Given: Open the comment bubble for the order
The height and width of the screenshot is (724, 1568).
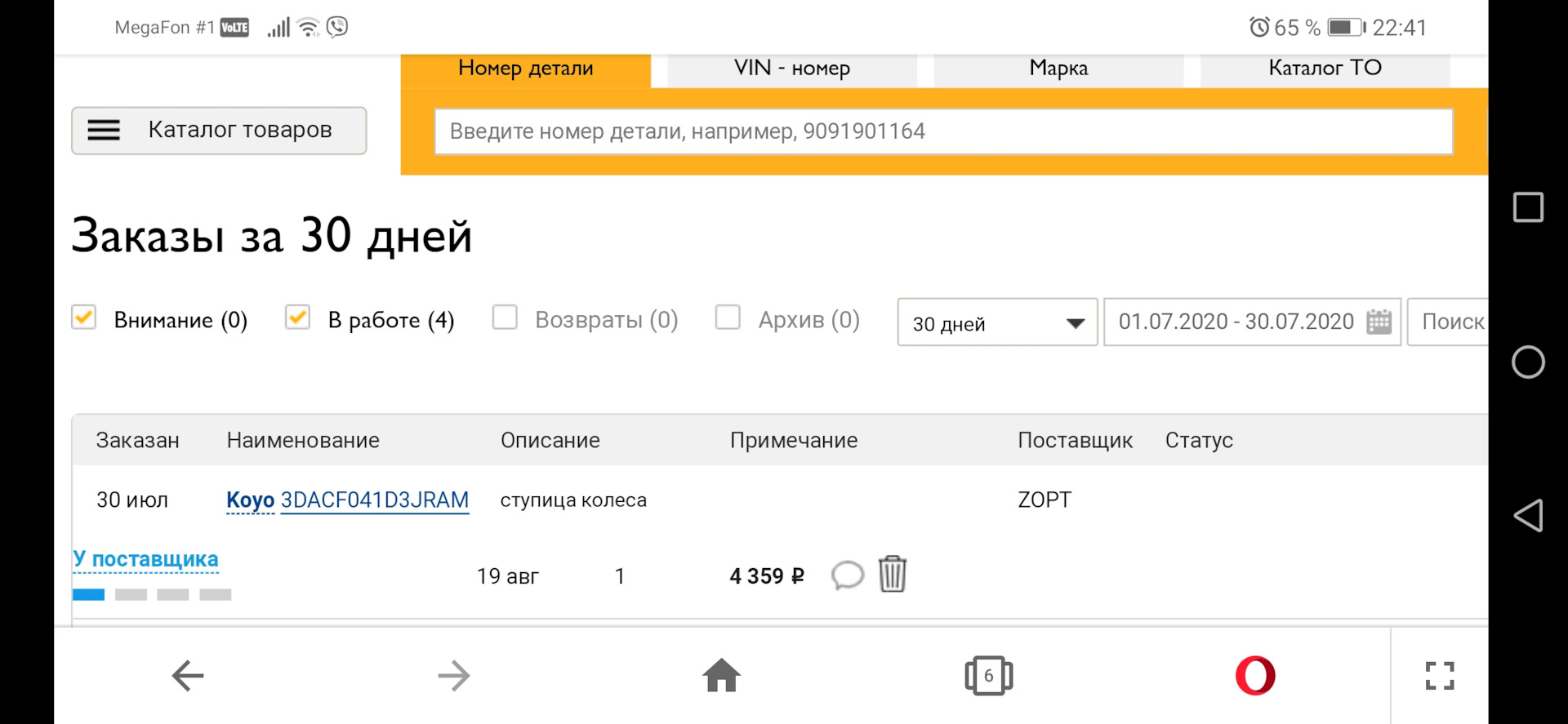Looking at the screenshot, I should point(847,576).
